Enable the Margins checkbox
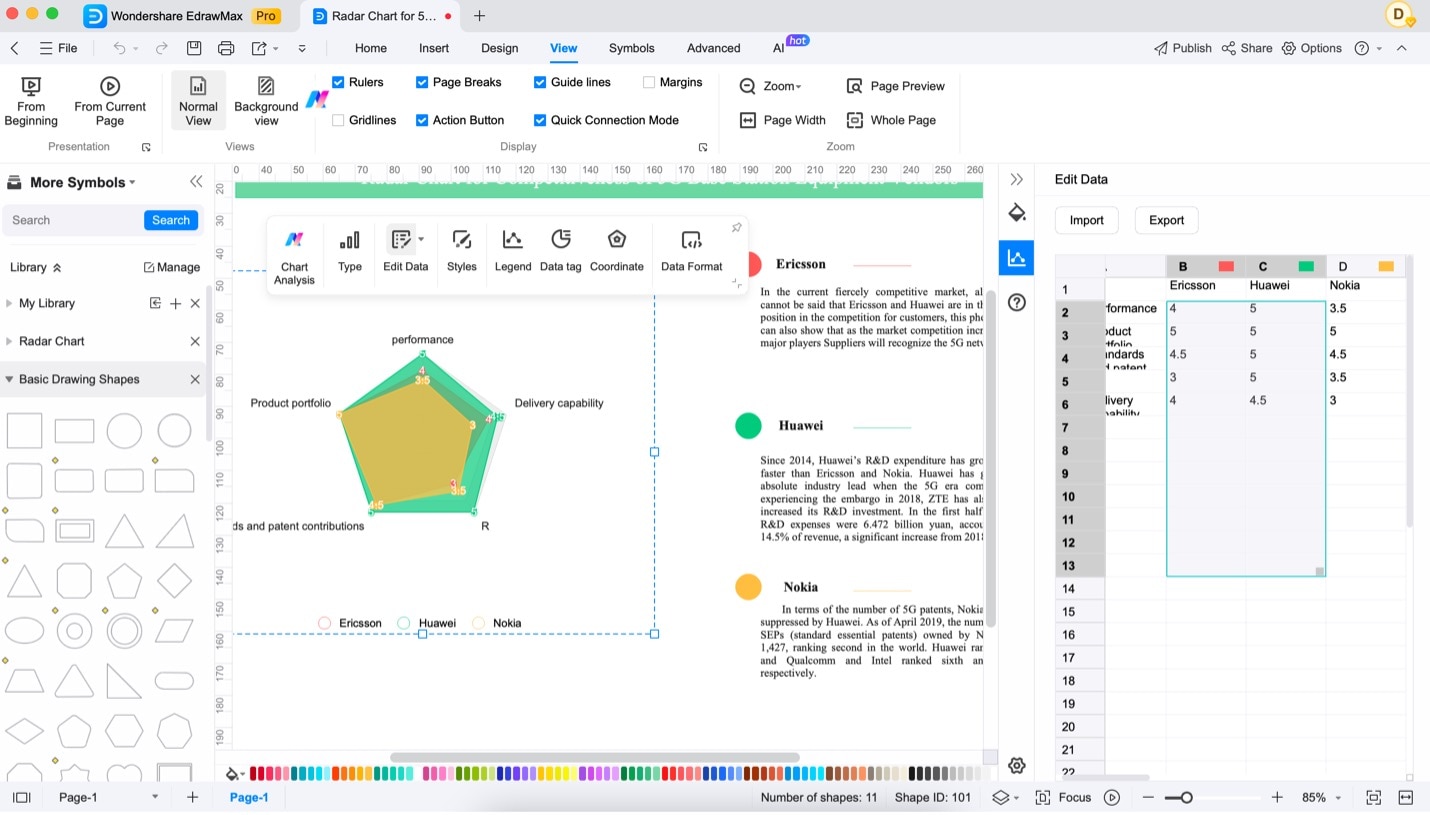This screenshot has height=815, width=1430. [649, 82]
